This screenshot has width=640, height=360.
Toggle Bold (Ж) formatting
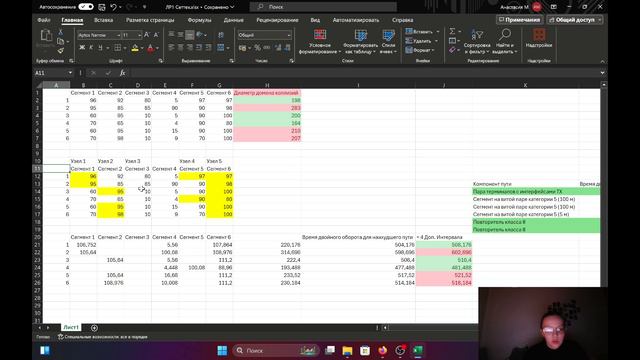(x=82, y=48)
